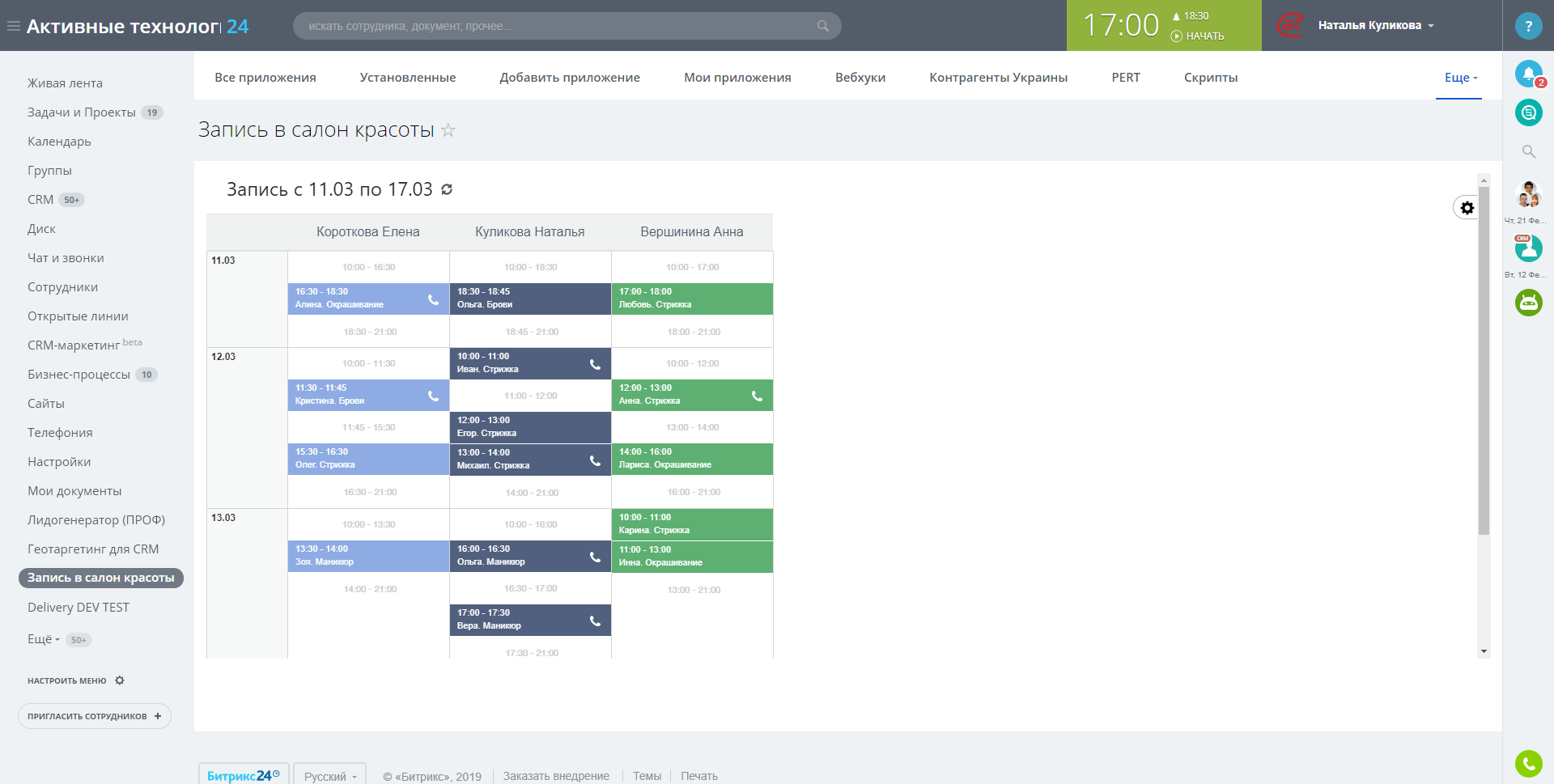Click the Битрикс24 footer logo
Image resolution: width=1554 pixels, height=784 pixels.
(244, 775)
